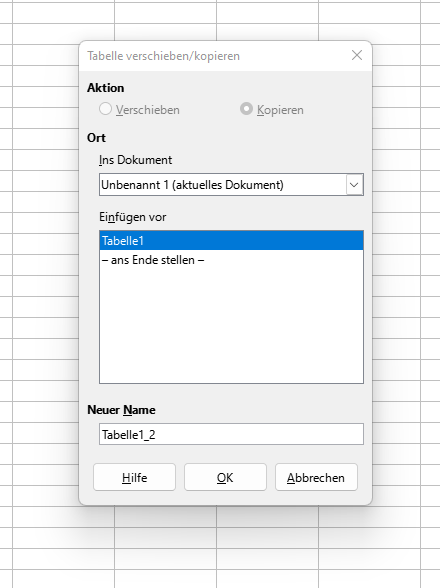Expand the Ins Dokument dropdown arrow

354,185
